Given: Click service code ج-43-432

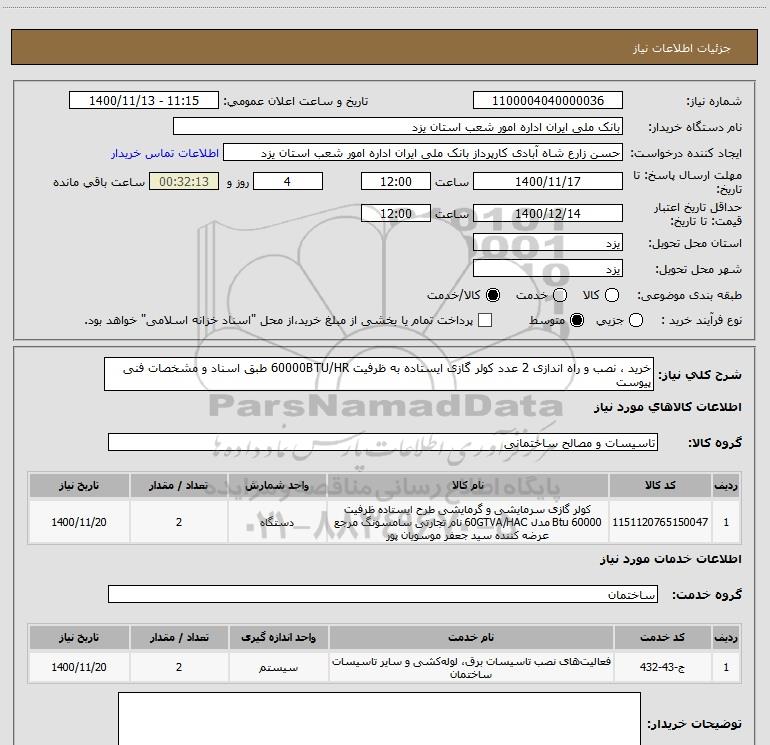Looking at the screenshot, I should coord(662,667).
